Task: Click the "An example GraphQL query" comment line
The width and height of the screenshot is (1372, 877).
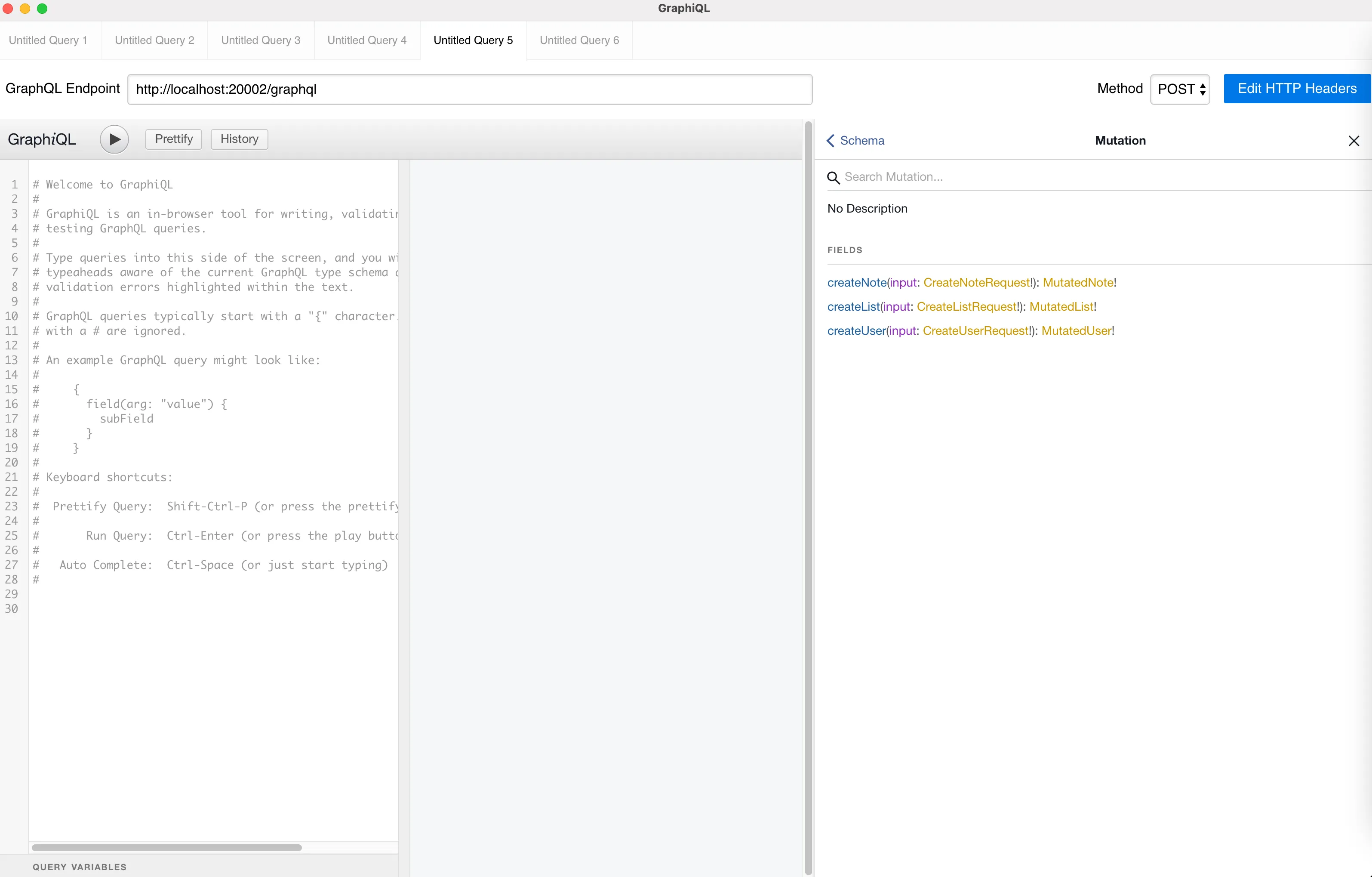Action: tap(176, 360)
